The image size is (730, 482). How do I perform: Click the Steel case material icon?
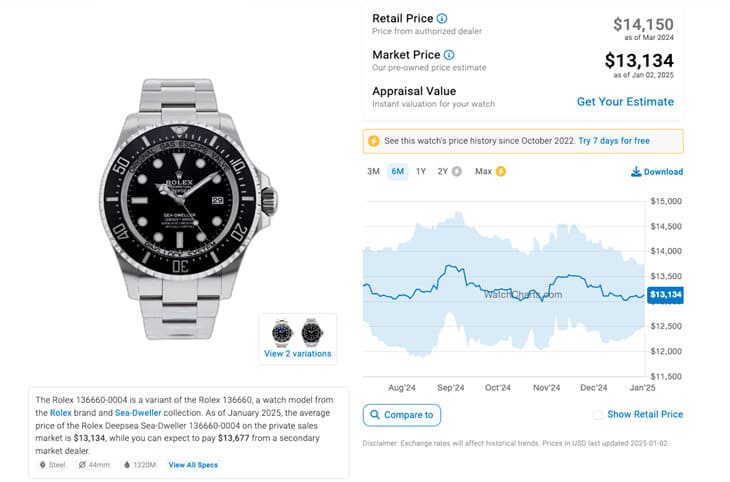click(x=40, y=465)
